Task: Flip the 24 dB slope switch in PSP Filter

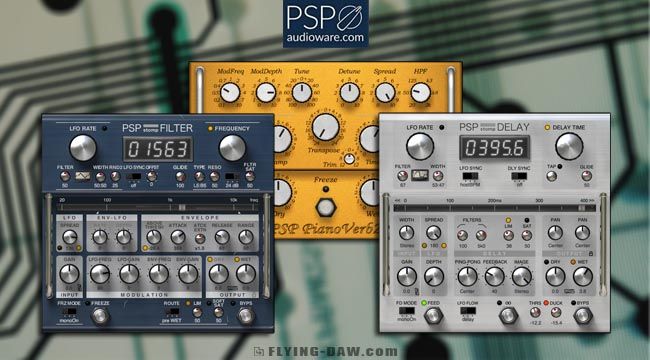Action: tap(232, 176)
